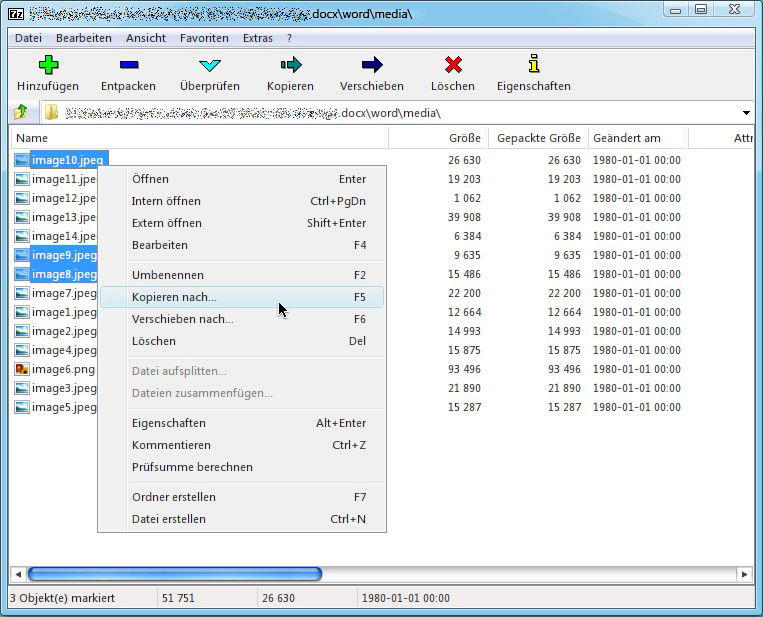The image size is (763, 617).
Task: Click status bar value 51 751
Action: point(178,598)
